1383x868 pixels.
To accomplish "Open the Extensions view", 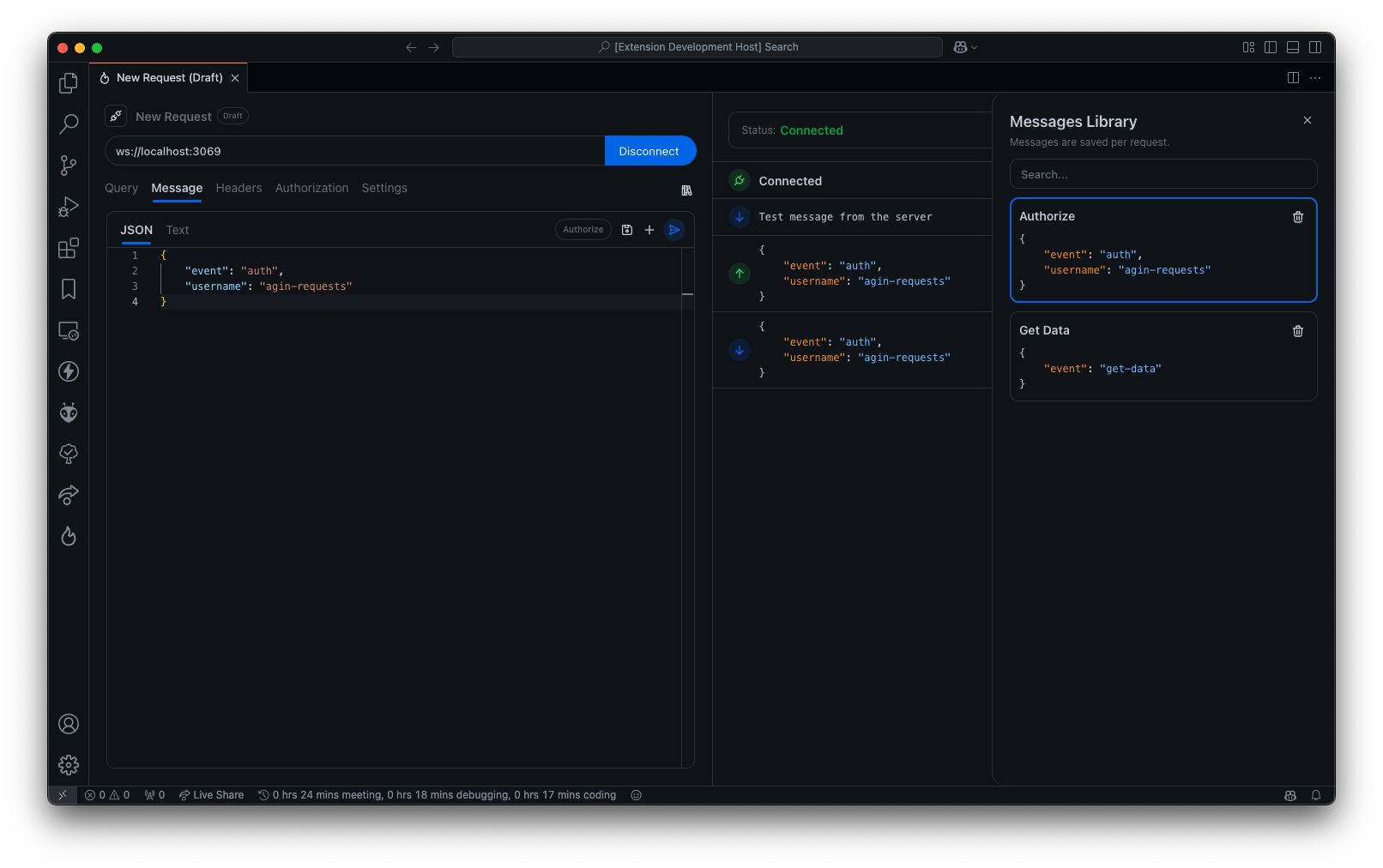I will pyautogui.click(x=69, y=248).
